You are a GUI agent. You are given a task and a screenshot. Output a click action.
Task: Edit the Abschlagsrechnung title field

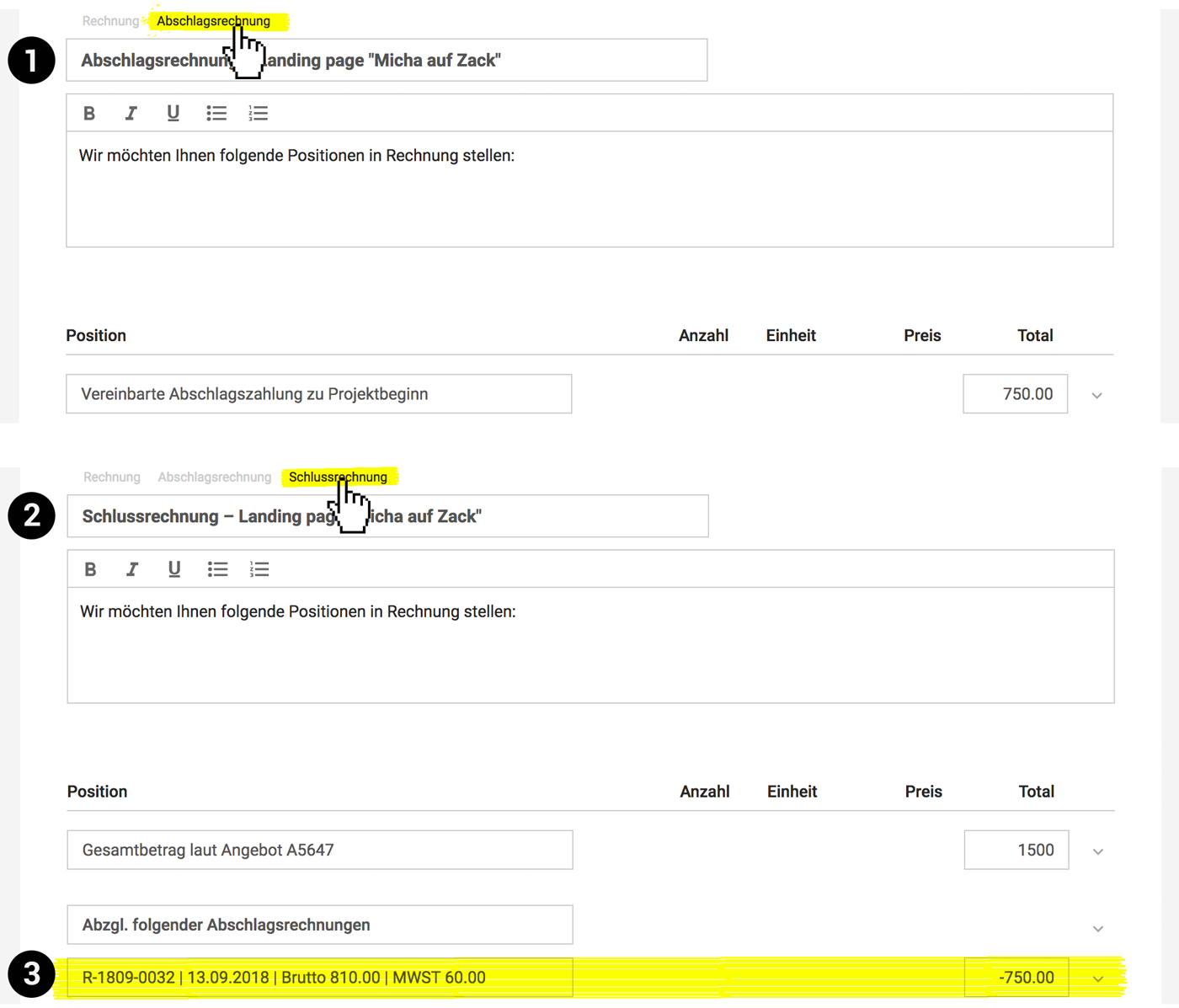387,60
